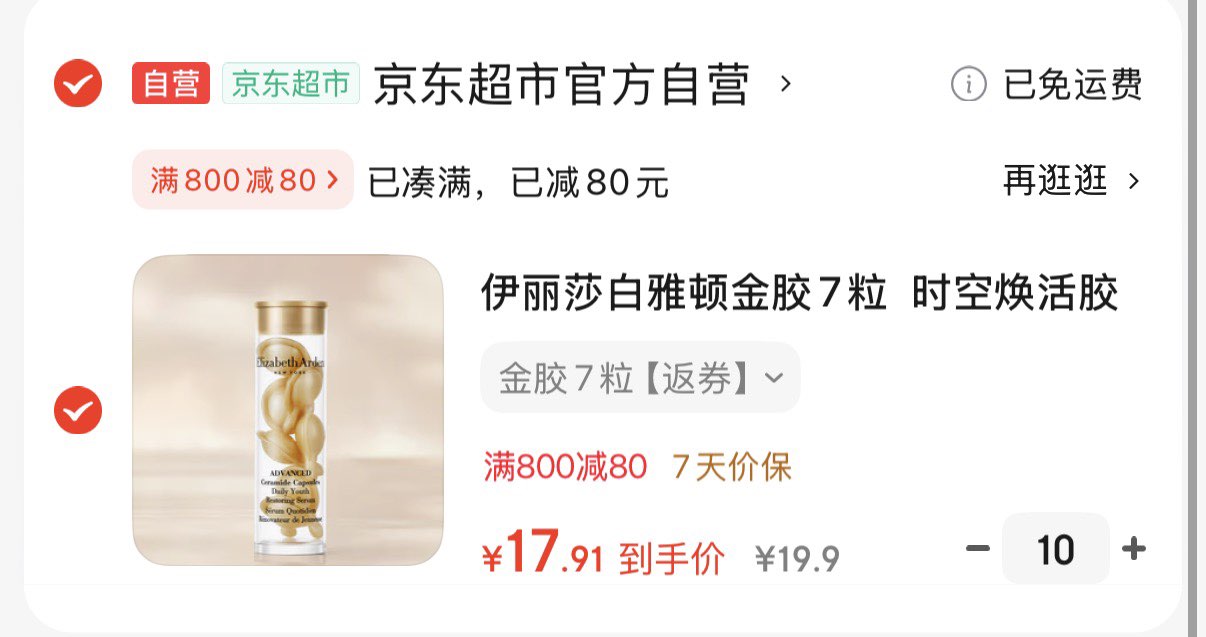Open the 满800减80 promotion tag
The width and height of the screenshot is (1206, 637).
click(243, 180)
